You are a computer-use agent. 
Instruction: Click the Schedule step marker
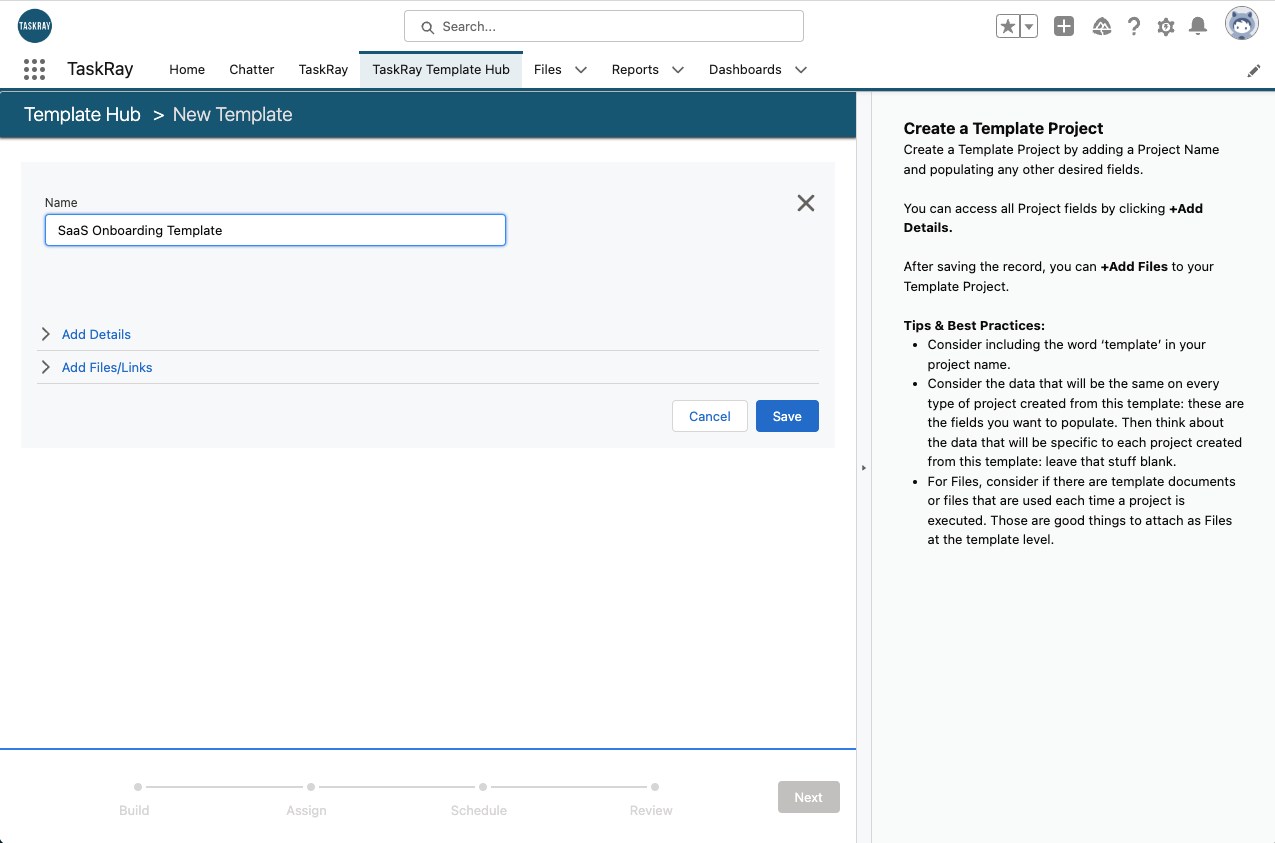tap(483, 787)
